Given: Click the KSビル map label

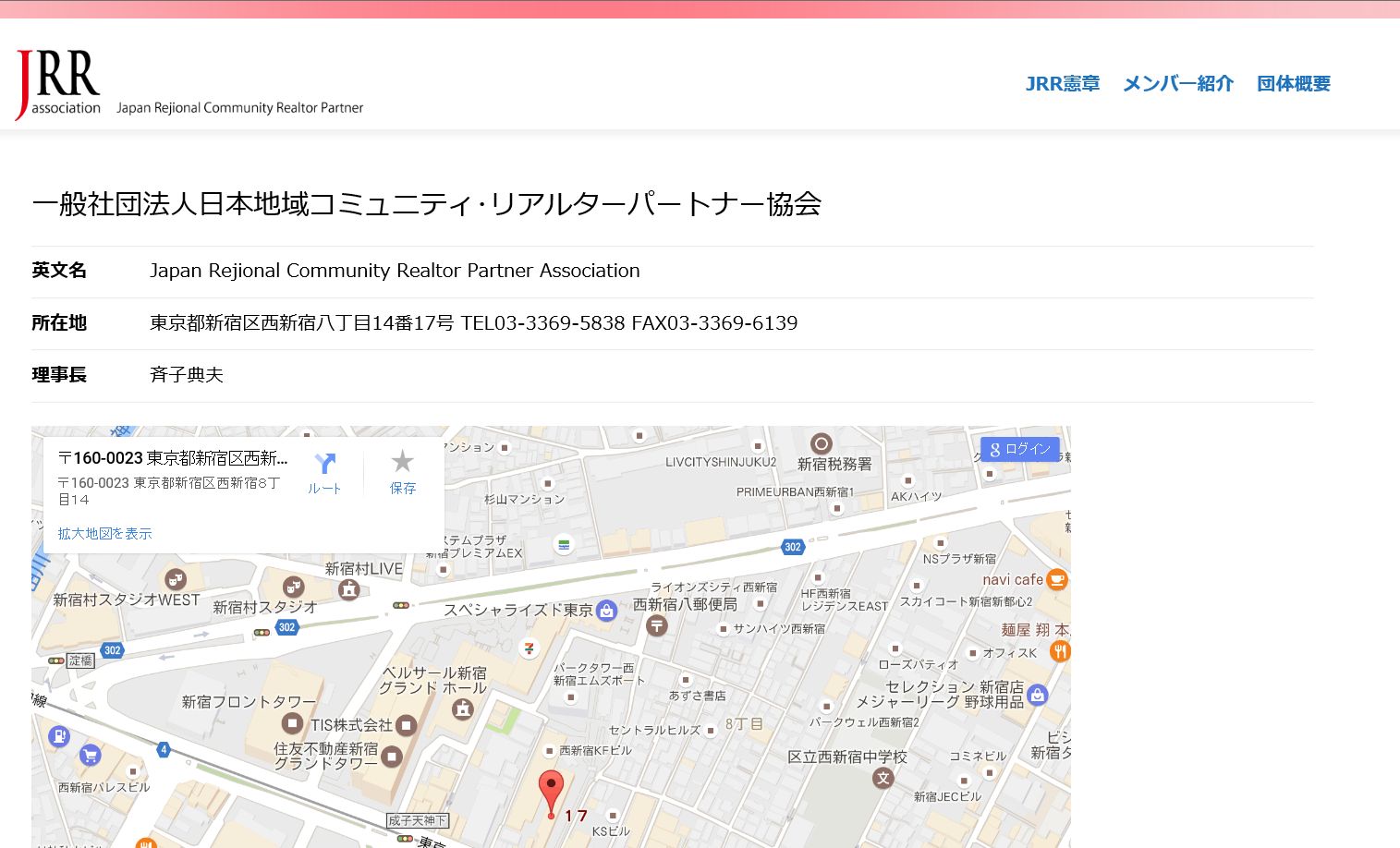Looking at the screenshot, I should coord(611,831).
